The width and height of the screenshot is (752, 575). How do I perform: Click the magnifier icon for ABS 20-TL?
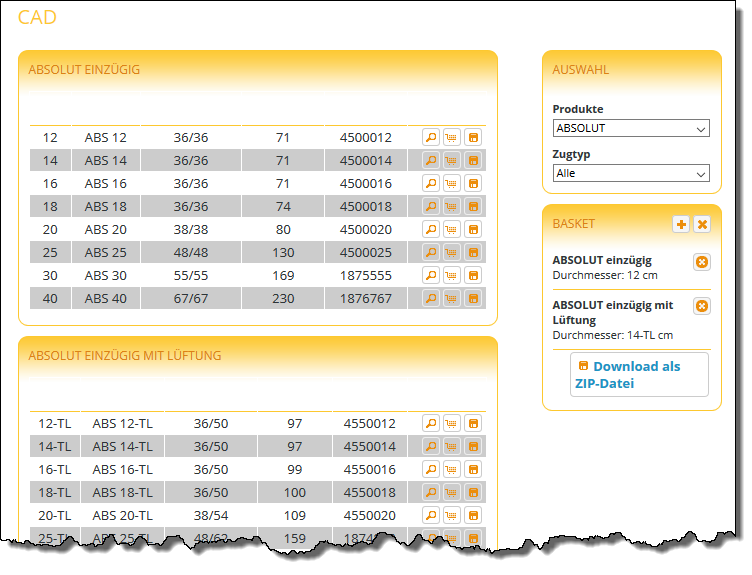pyautogui.click(x=431, y=515)
